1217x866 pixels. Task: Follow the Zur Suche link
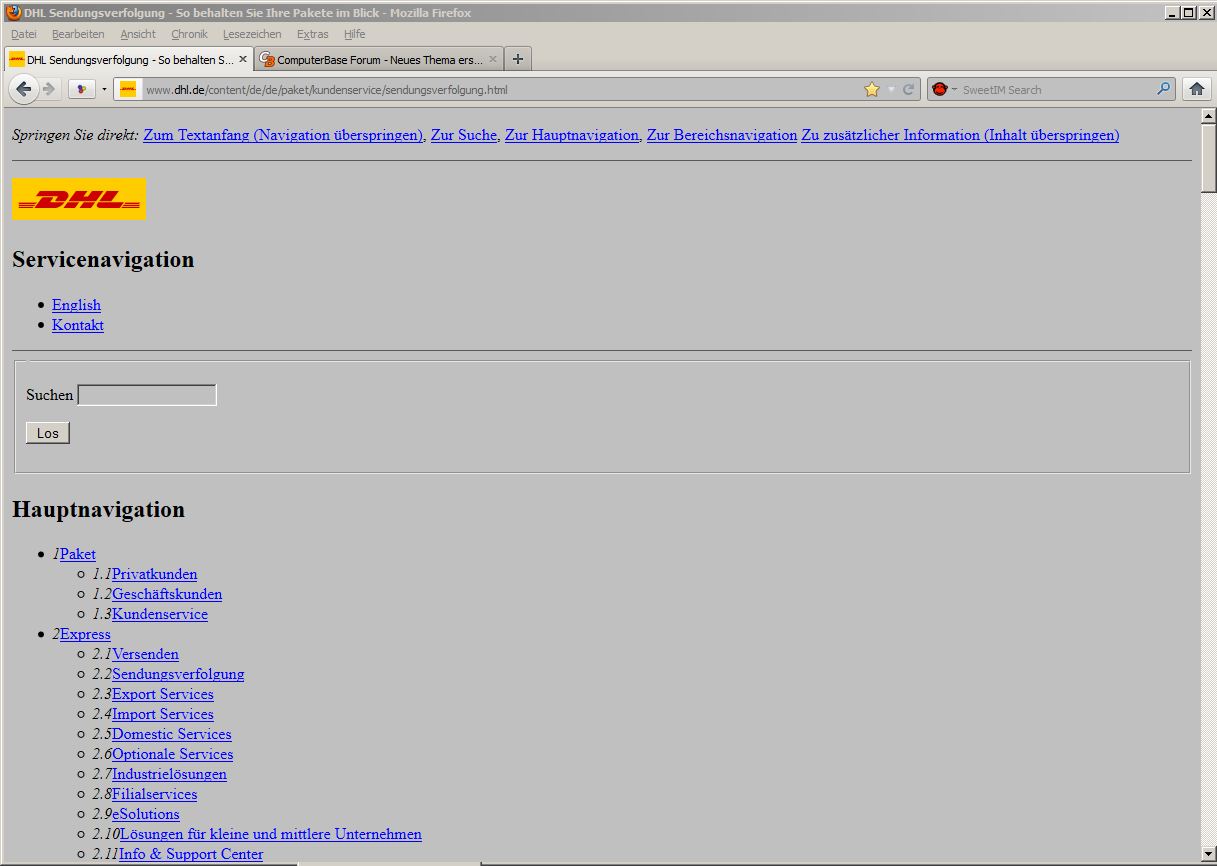point(464,135)
